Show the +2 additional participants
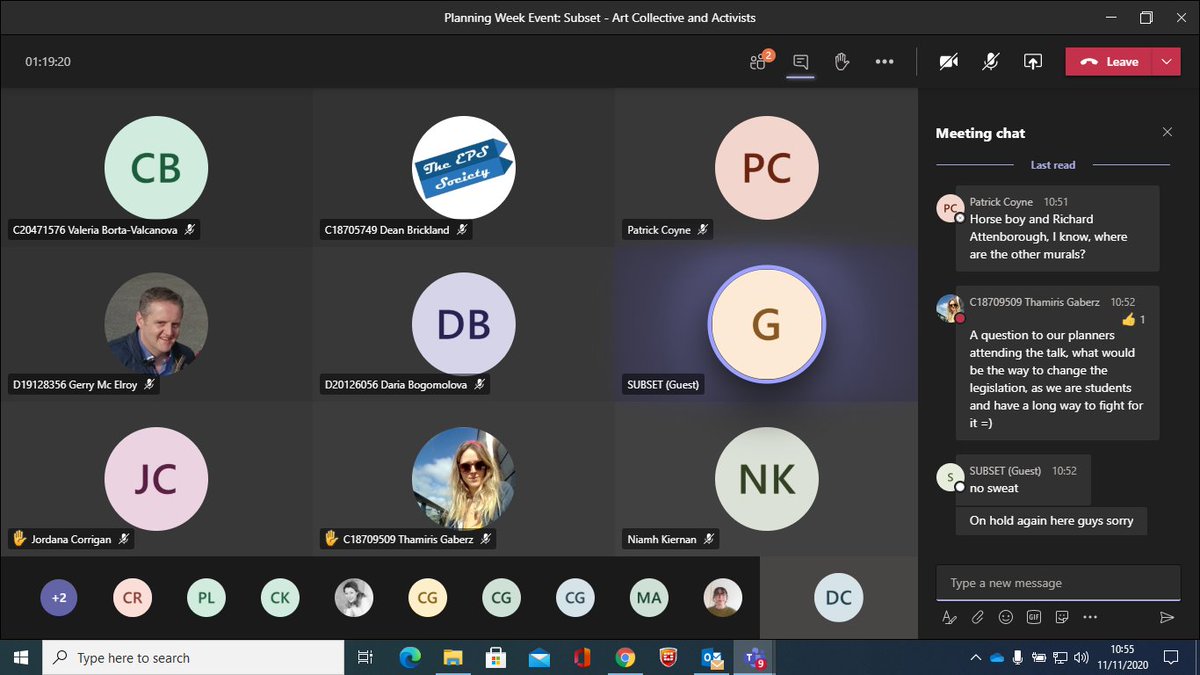This screenshot has height=675, width=1200. [59, 598]
